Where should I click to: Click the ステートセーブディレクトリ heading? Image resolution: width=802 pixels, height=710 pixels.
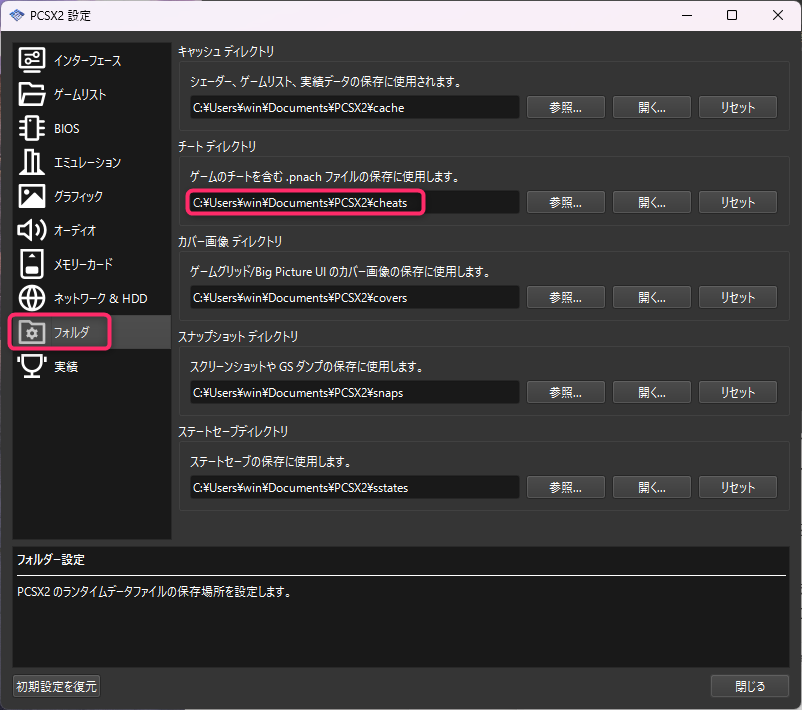click(233, 431)
